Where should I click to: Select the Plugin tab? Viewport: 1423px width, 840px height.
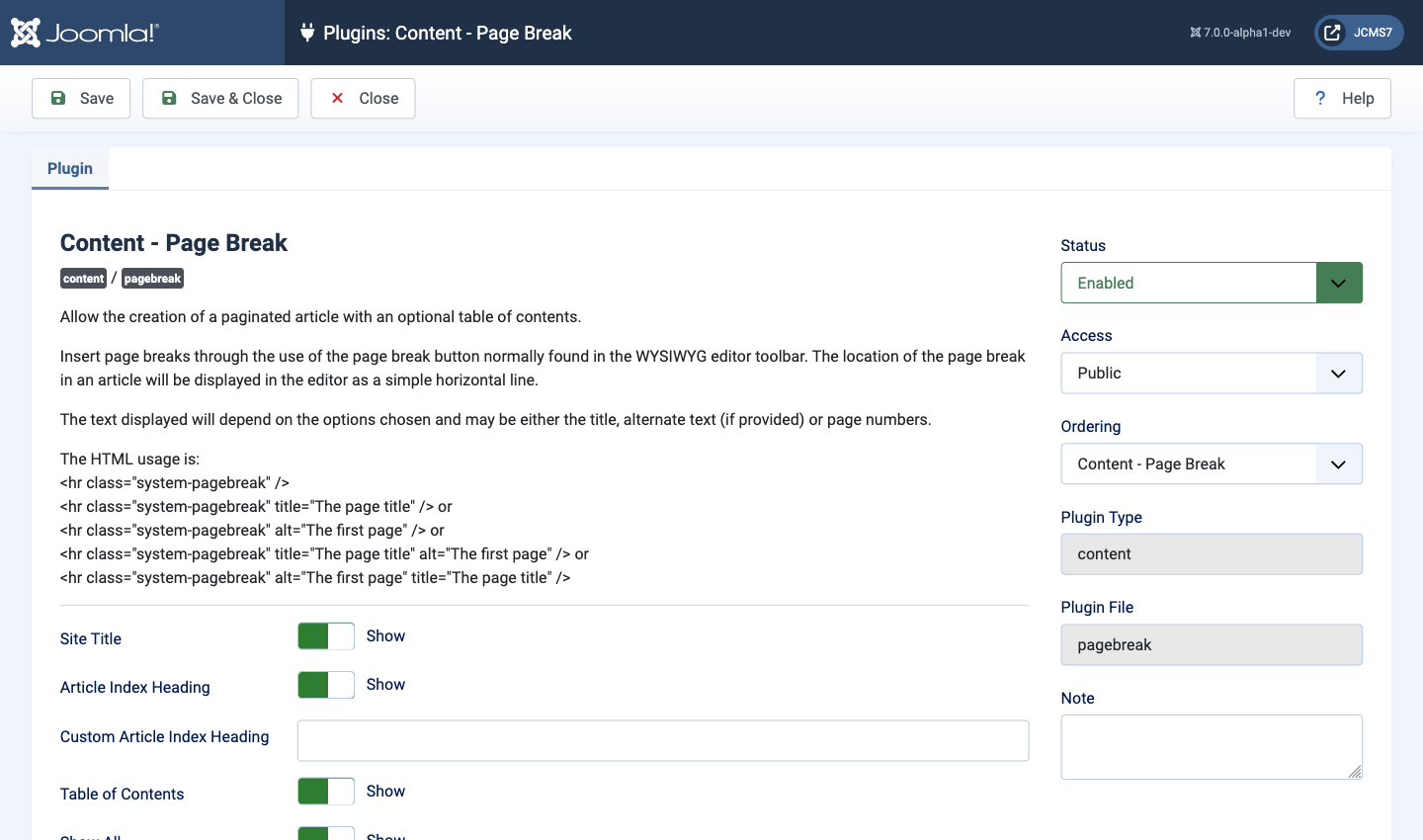click(x=70, y=168)
